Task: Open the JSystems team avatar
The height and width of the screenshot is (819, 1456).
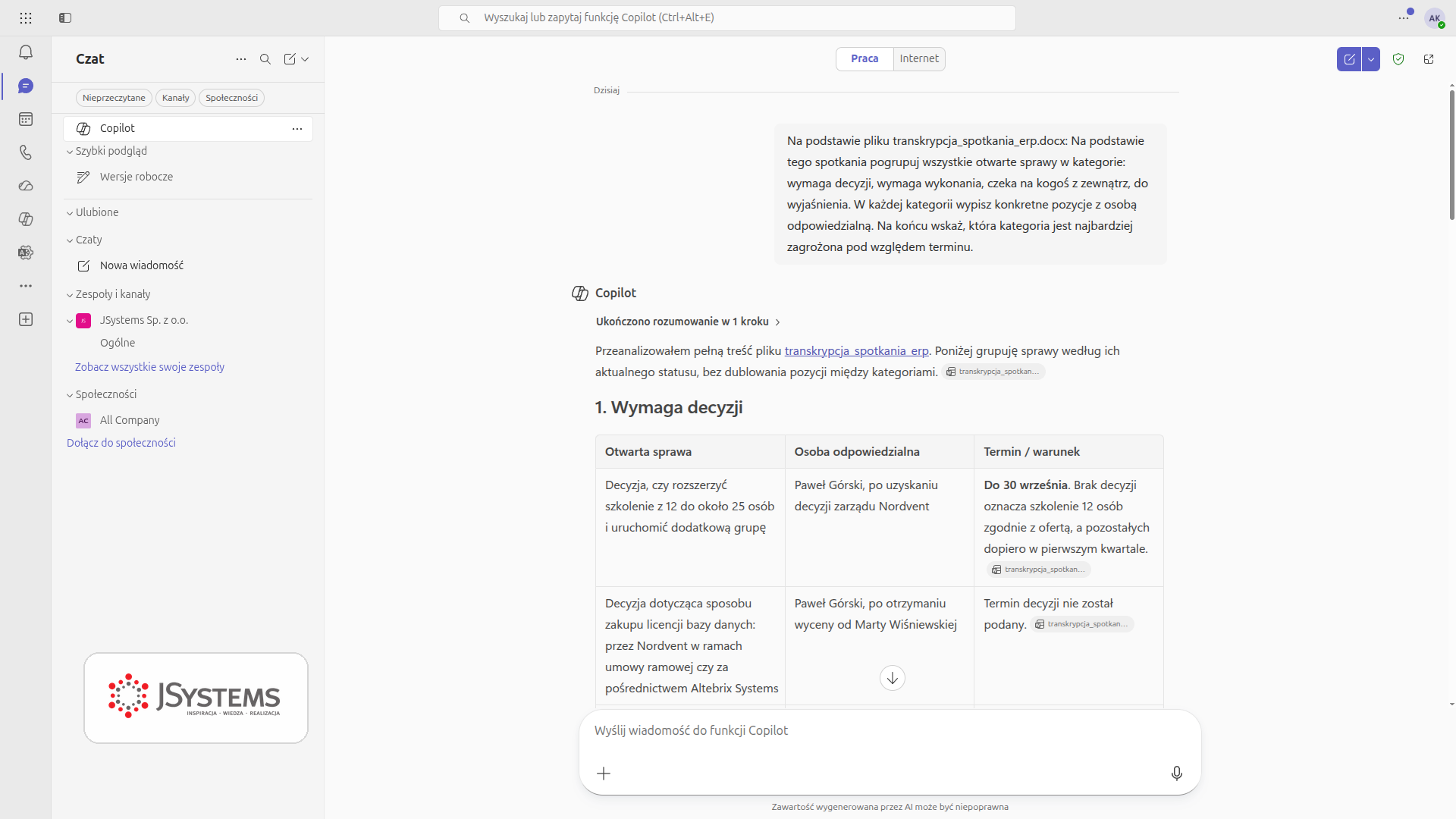Action: pos(83,321)
